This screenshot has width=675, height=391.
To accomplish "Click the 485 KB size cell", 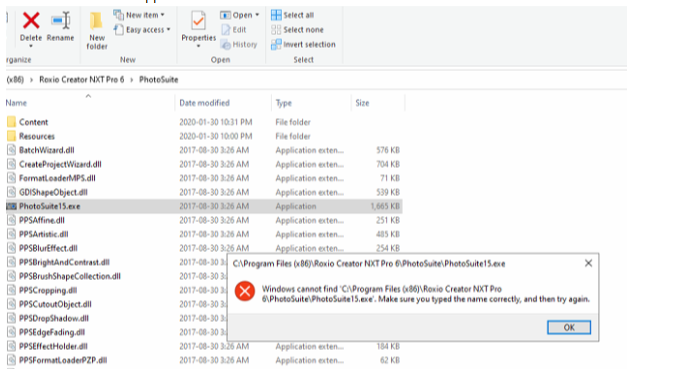I will [388, 234].
